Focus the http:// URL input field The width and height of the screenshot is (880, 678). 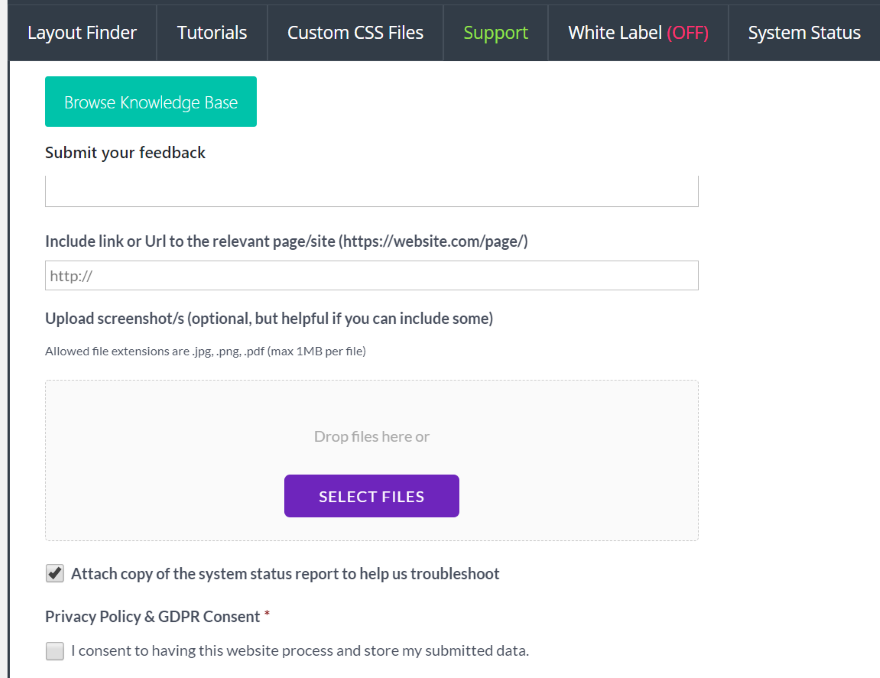371,276
